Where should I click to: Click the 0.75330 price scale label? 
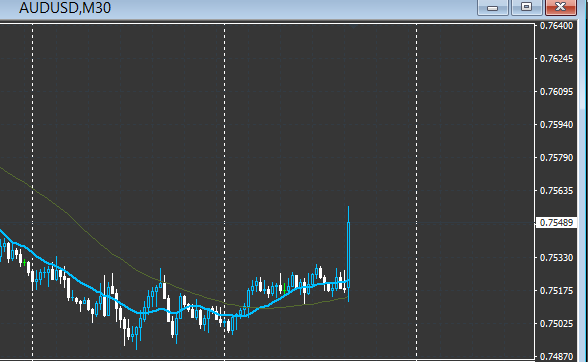coord(556,258)
